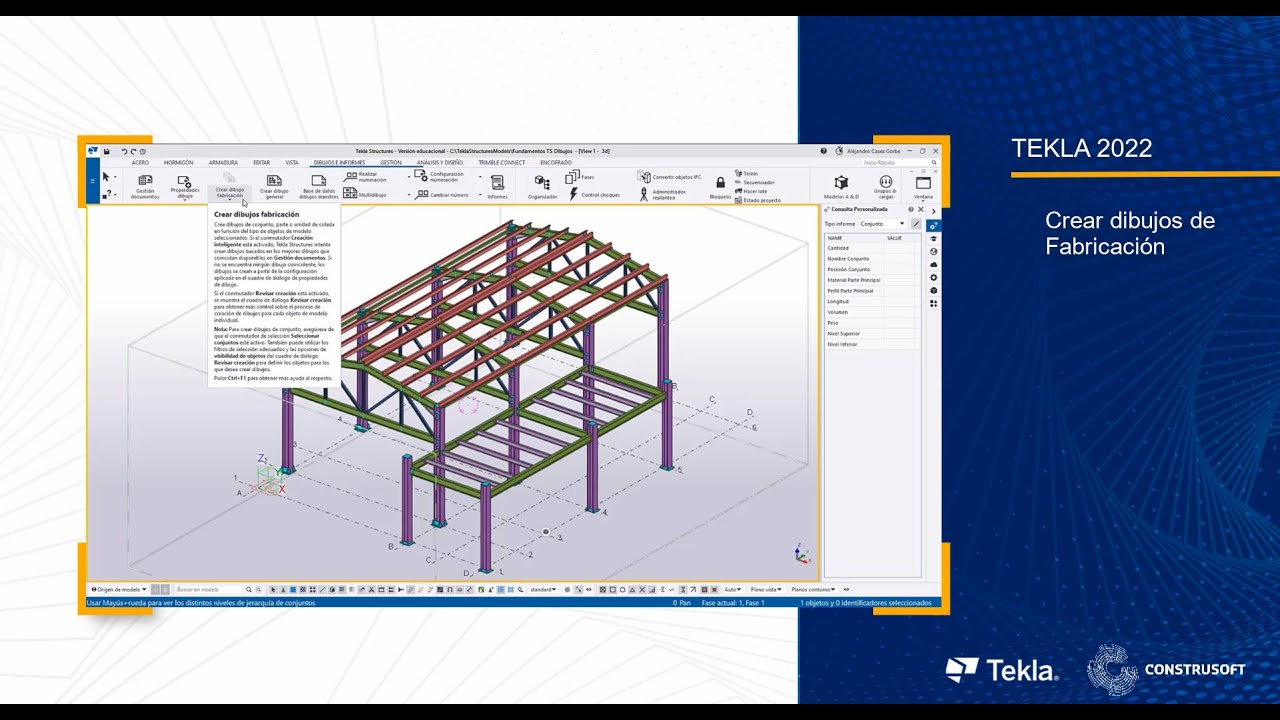Redo the last action
Screen dimensions: 1280x720
[134, 151]
